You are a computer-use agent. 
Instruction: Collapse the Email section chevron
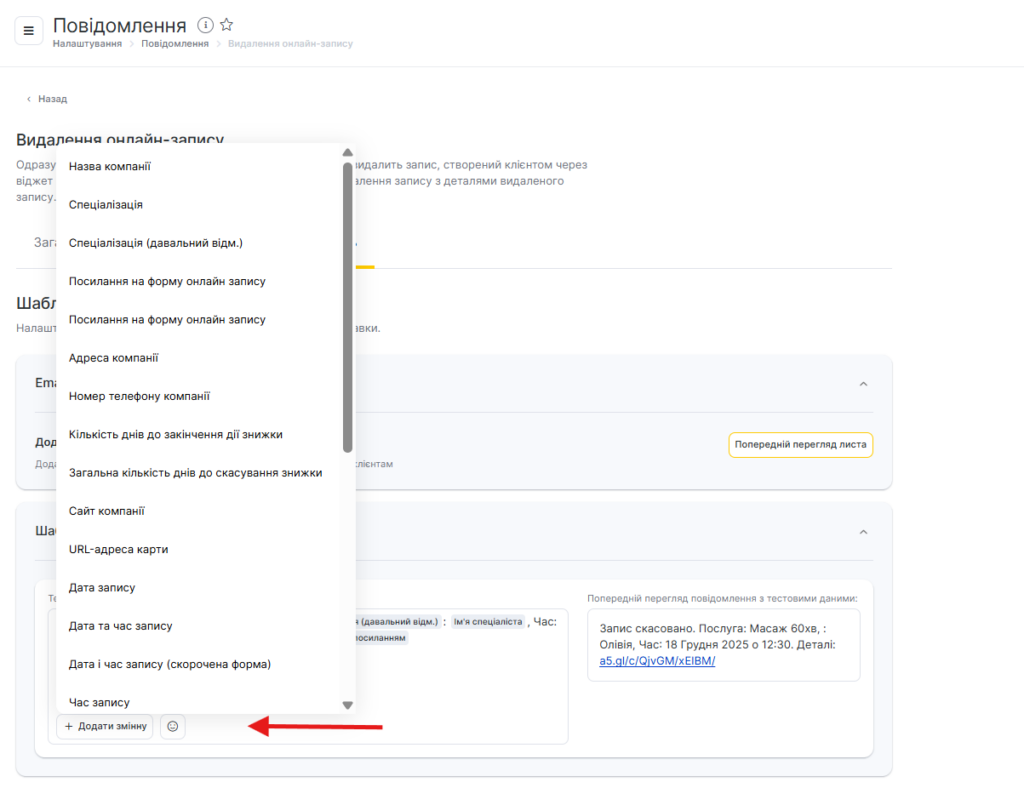(863, 384)
